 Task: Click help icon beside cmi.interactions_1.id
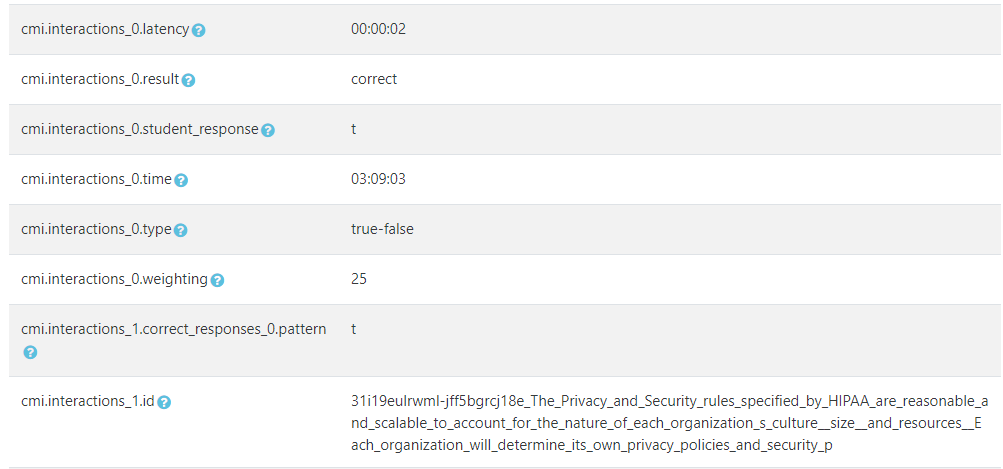[x=164, y=402]
